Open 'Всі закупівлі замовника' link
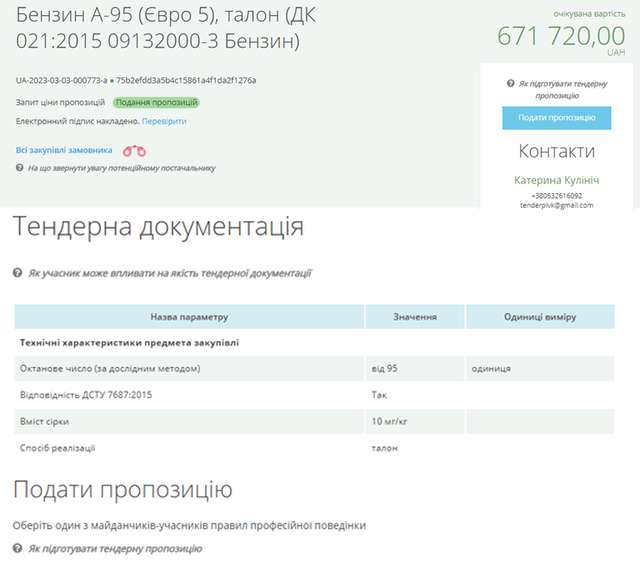640x561 pixels. [64, 150]
